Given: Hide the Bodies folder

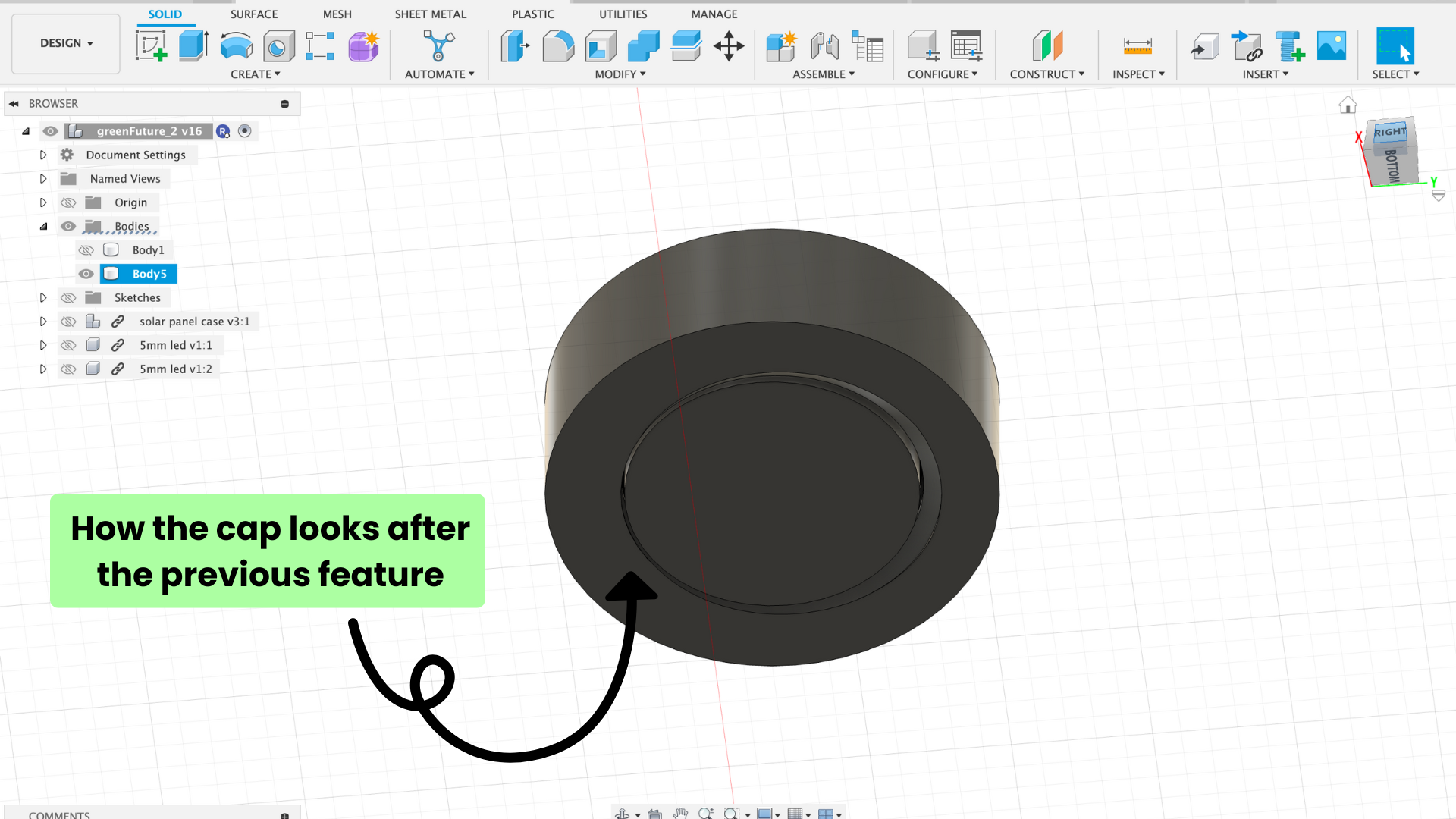Looking at the screenshot, I should (68, 226).
